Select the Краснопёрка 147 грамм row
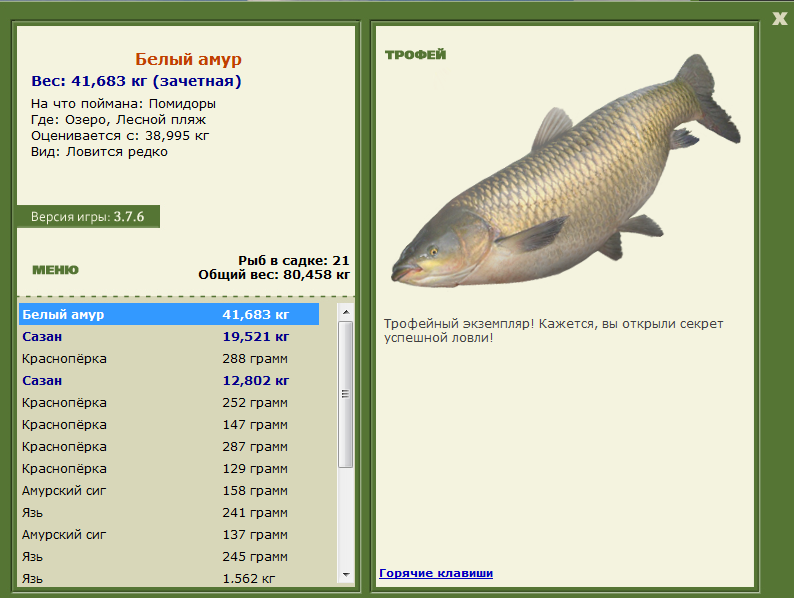Viewport: 794px width, 598px height. [169, 425]
